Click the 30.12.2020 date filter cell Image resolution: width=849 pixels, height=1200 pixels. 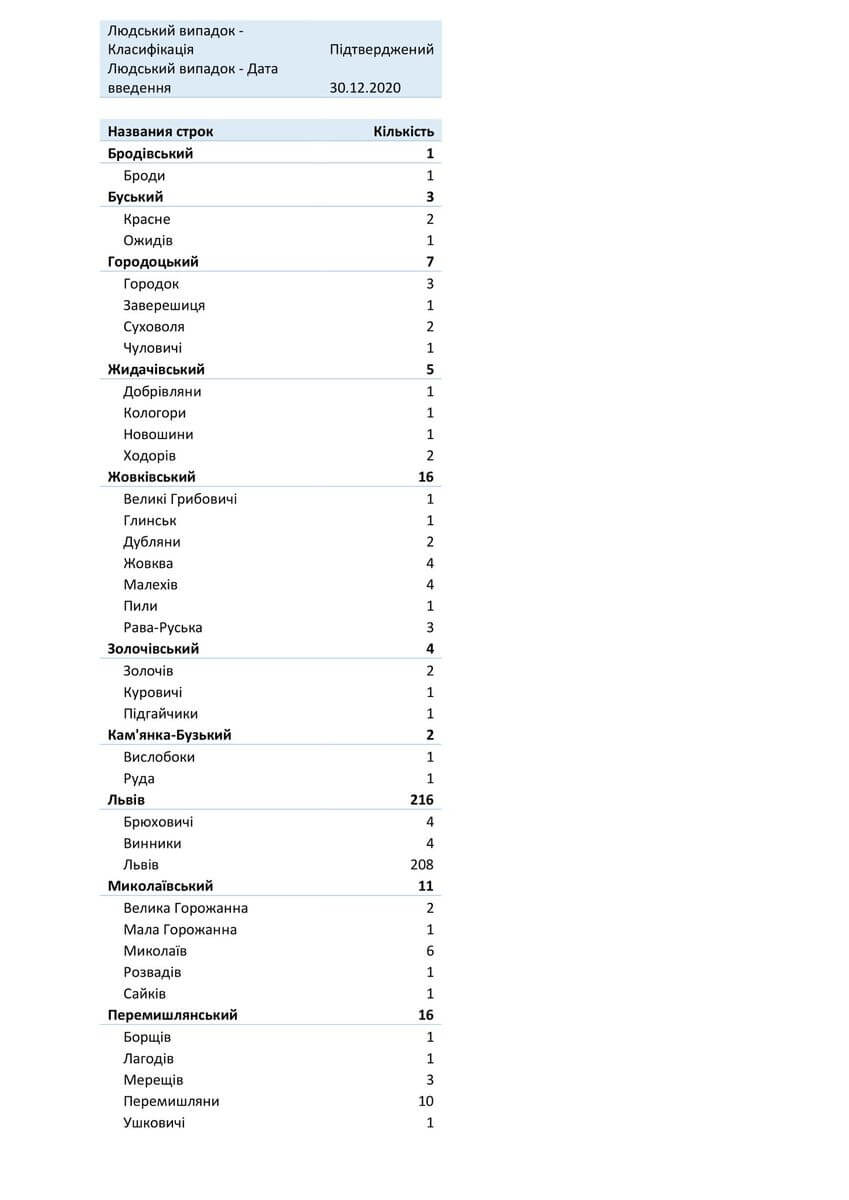[x=365, y=88]
